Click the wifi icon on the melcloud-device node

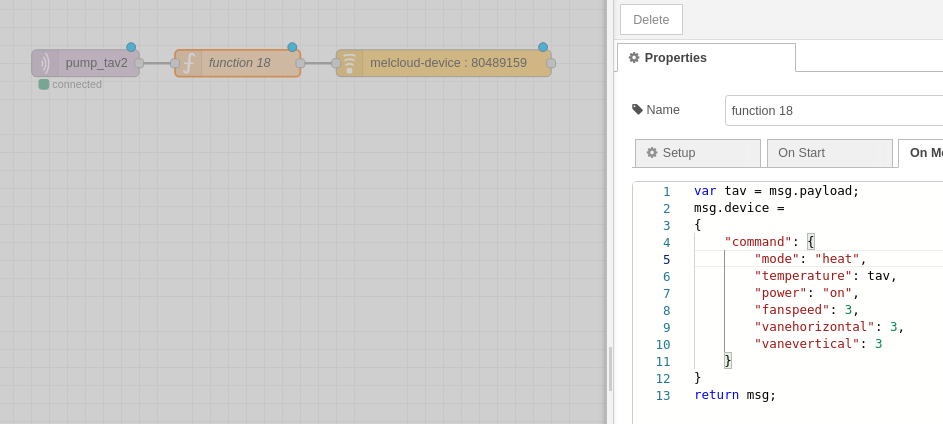click(x=349, y=63)
